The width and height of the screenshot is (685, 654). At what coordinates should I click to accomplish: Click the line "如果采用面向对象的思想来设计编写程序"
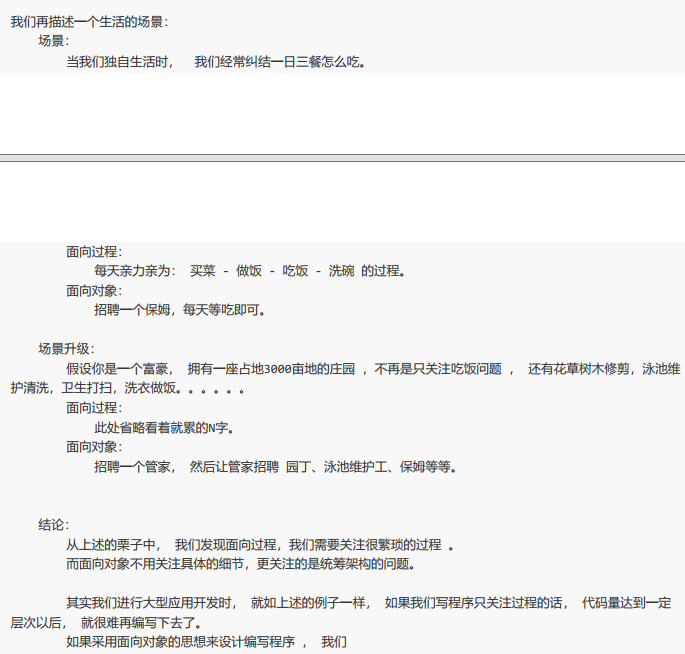[180, 642]
